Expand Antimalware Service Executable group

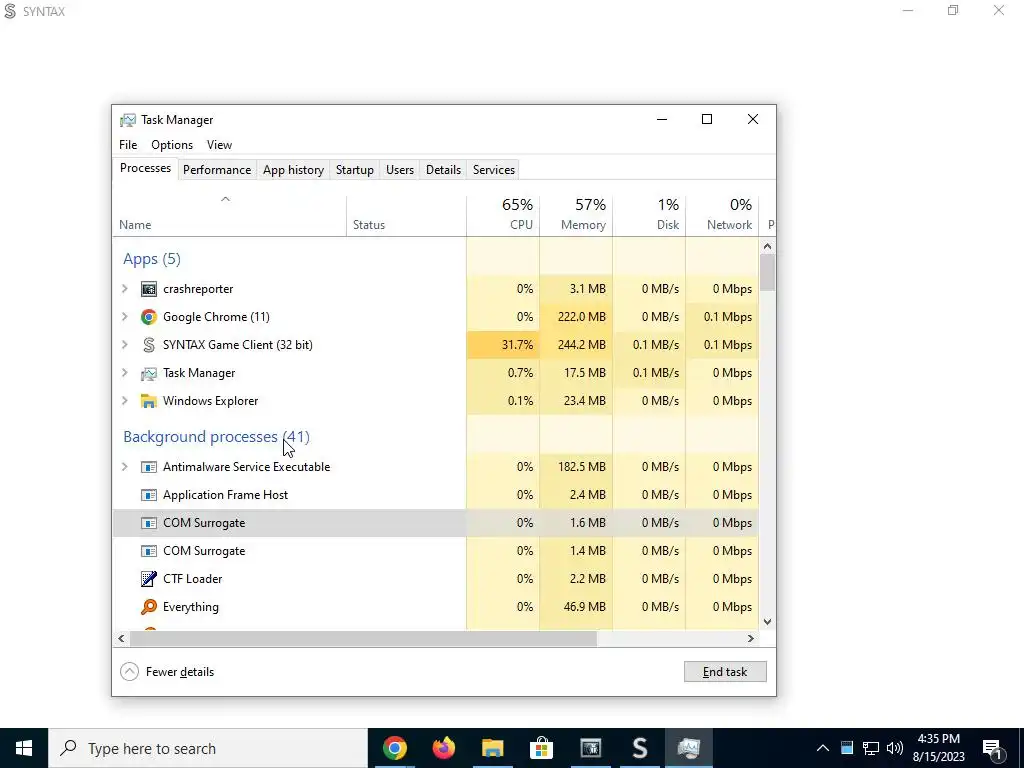coord(125,467)
